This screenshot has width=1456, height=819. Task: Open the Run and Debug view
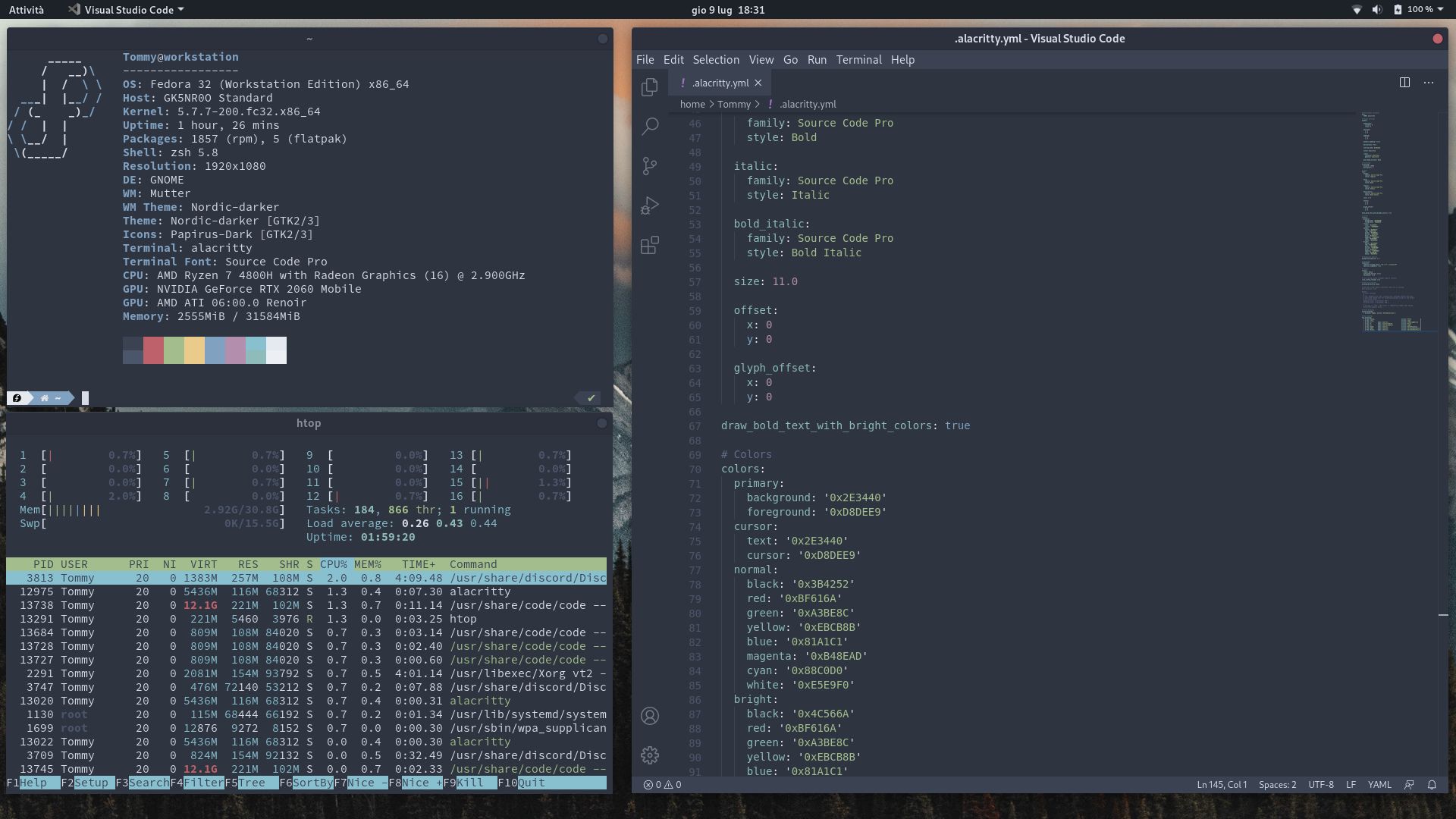[x=650, y=206]
